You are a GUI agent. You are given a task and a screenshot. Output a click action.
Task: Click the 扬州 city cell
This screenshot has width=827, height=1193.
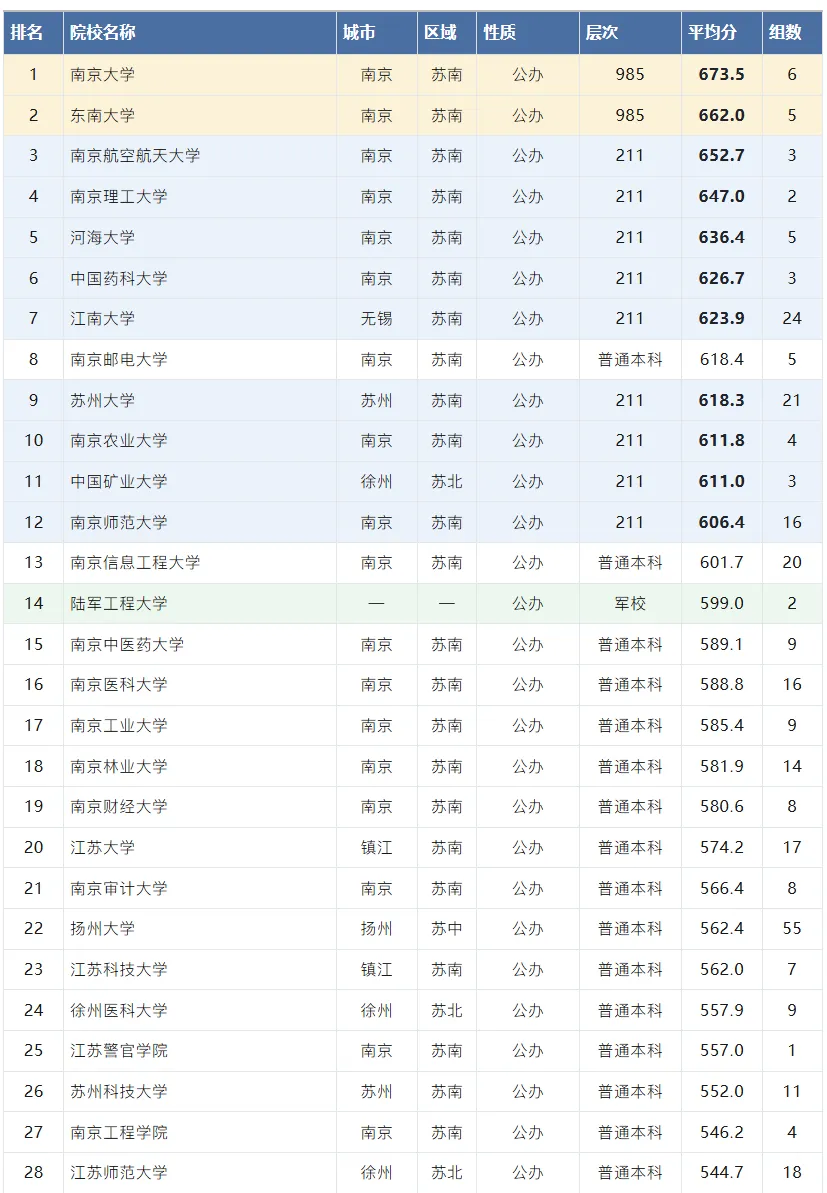(377, 929)
